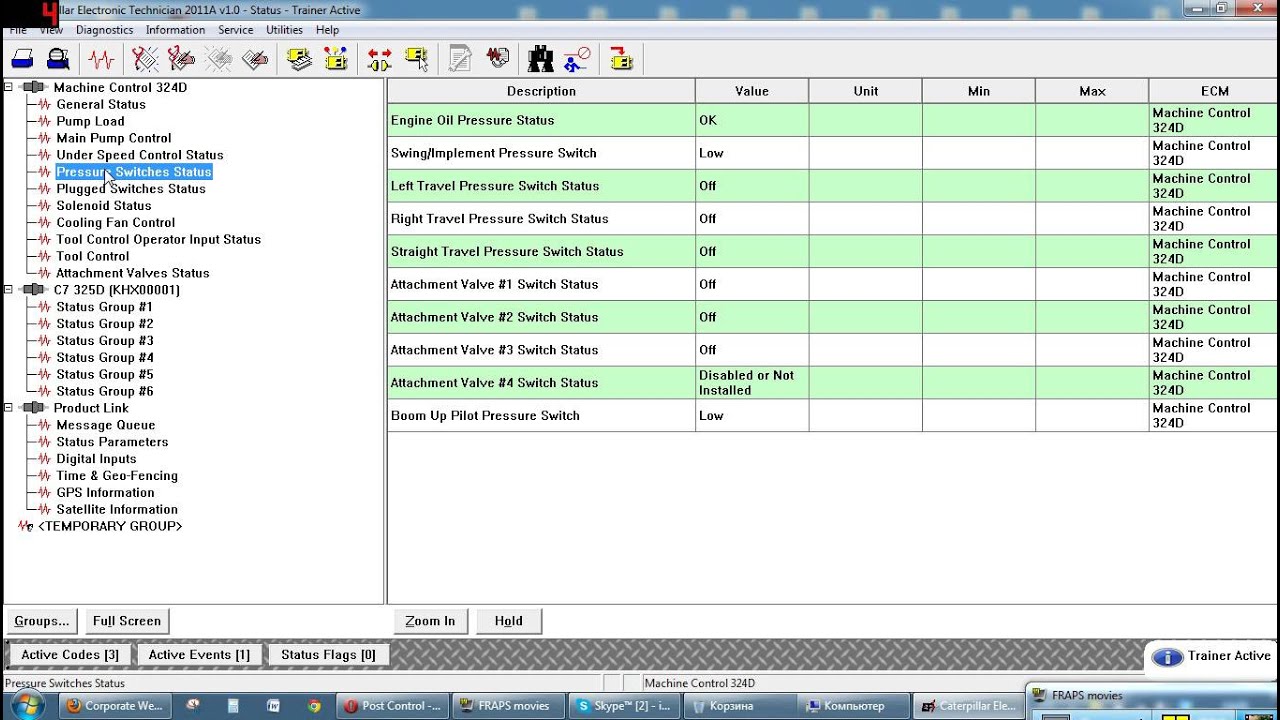The width and height of the screenshot is (1280, 720).
Task: Open Active Diagnostic Codes (first stethoscope icon)
Action: coord(145,59)
